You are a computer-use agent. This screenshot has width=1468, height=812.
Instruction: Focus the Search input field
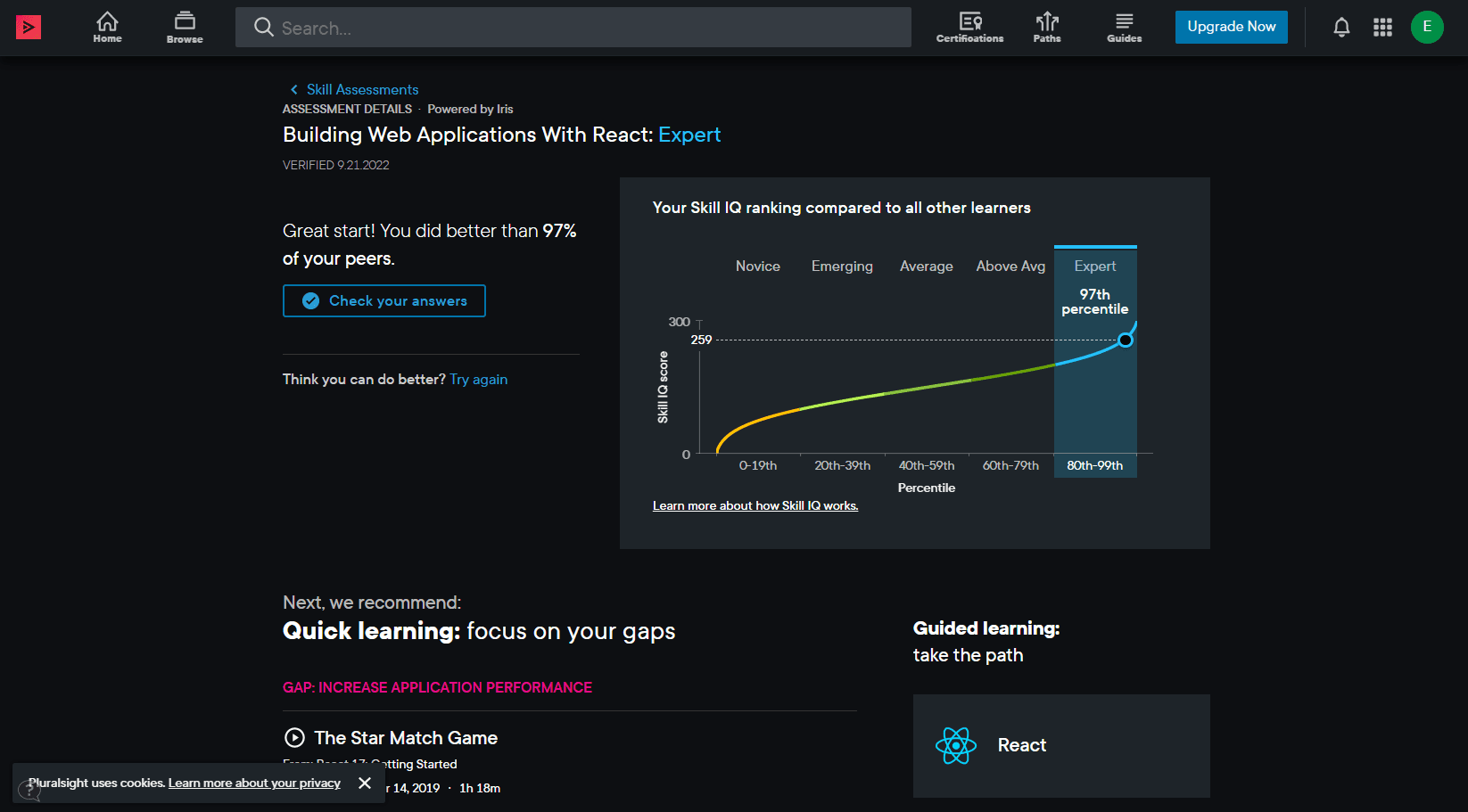573,28
